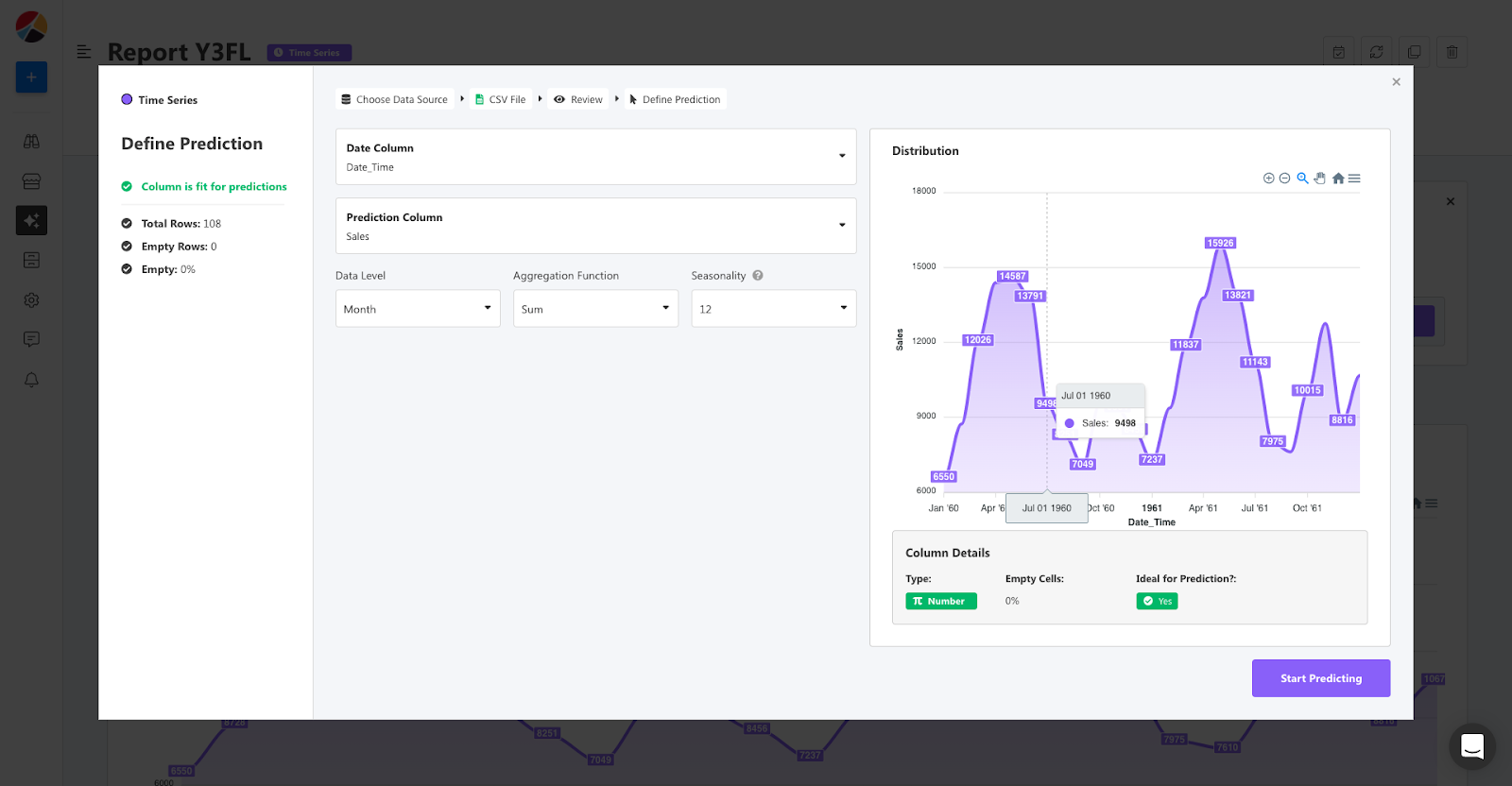1512x786 pixels.
Task: Click the blue plus create button
Action: click(31, 77)
